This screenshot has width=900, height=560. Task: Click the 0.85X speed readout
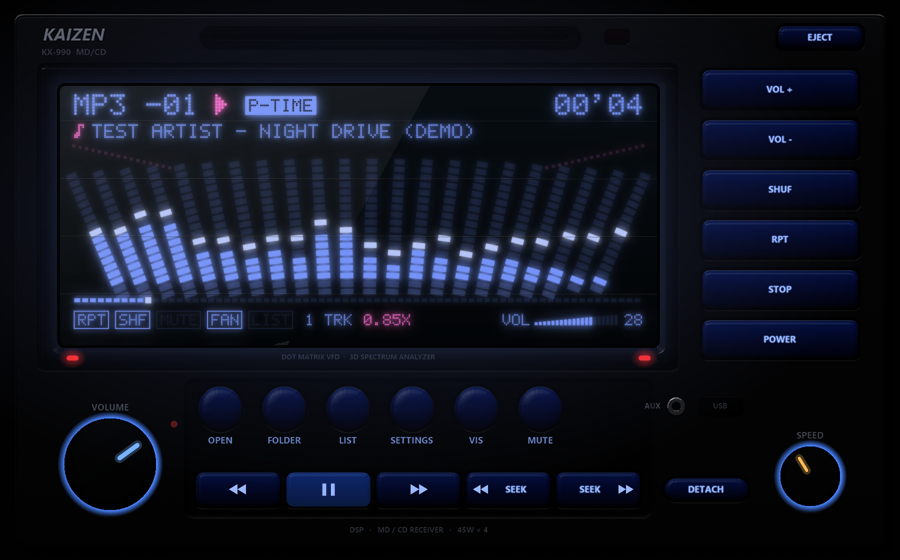tap(387, 320)
